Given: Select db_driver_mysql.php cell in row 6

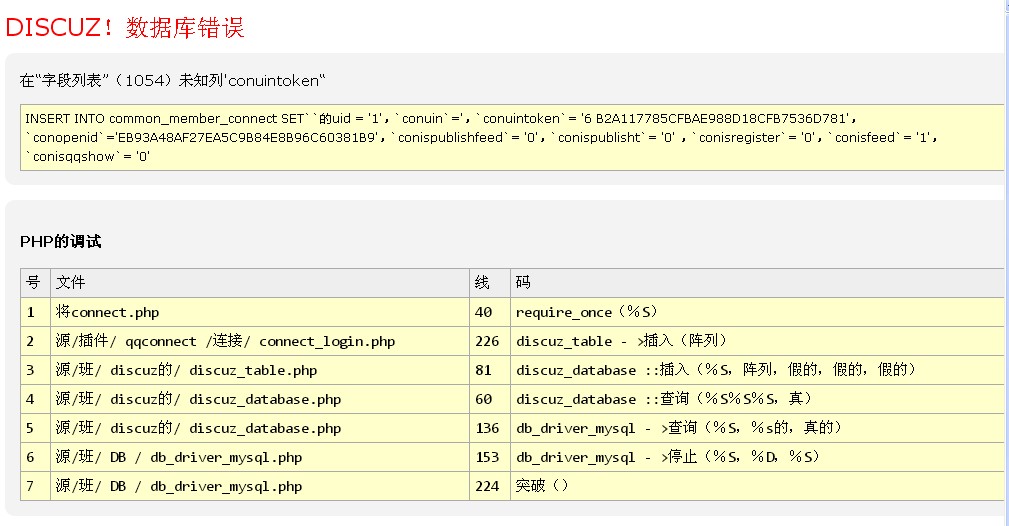Looking at the screenshot, I should pyautogui.click(x=260, y=457).
